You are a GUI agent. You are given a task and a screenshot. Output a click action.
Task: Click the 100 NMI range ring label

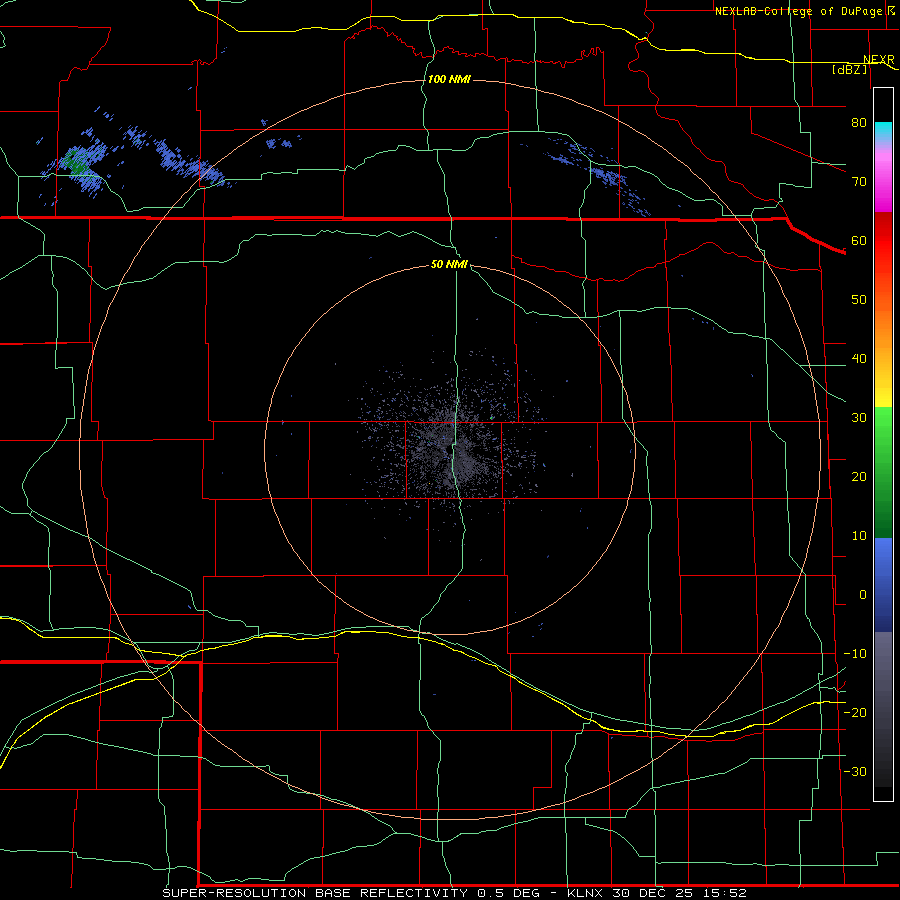click(449, 79)
